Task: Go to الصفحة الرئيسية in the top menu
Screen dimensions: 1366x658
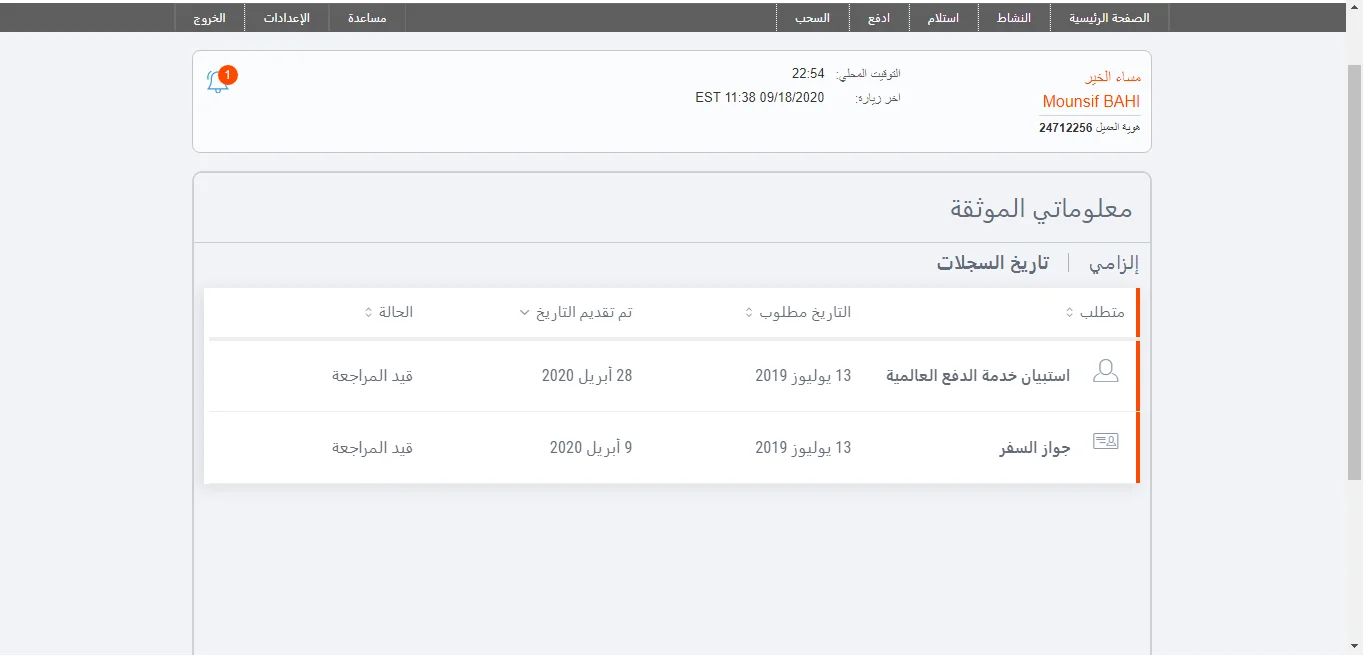Action: [1109, 18]
